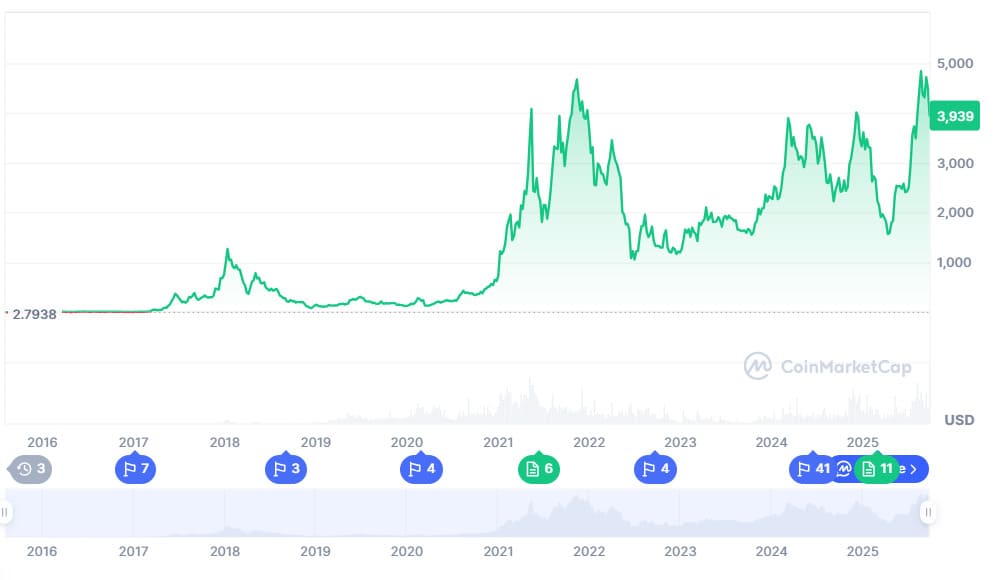
Task: Click the 2.7938 starting price label
Action: [x=35, y=314]
